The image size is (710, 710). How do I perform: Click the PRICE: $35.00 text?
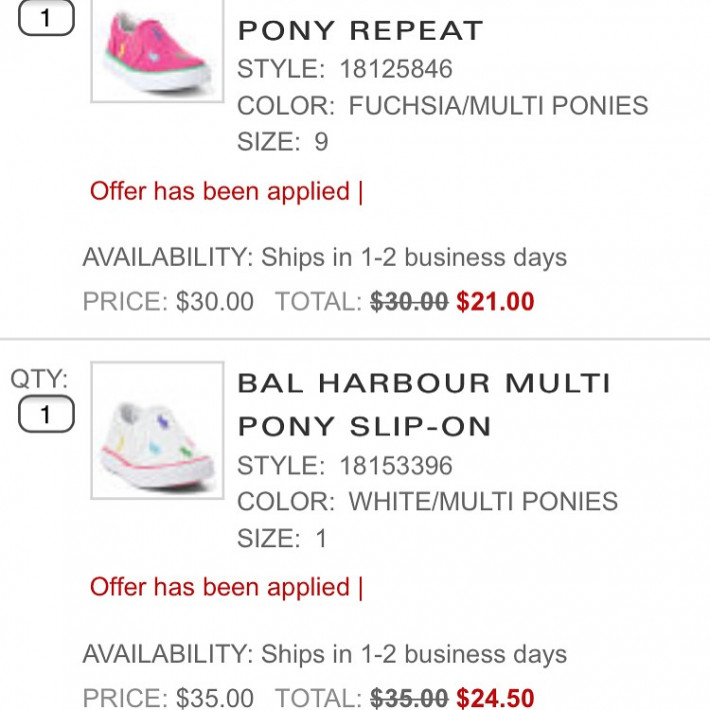point(168,697)
